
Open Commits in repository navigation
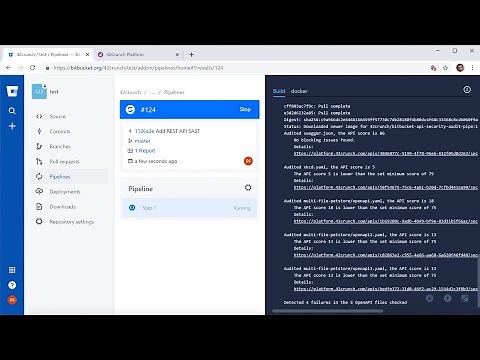click(60, 131)
